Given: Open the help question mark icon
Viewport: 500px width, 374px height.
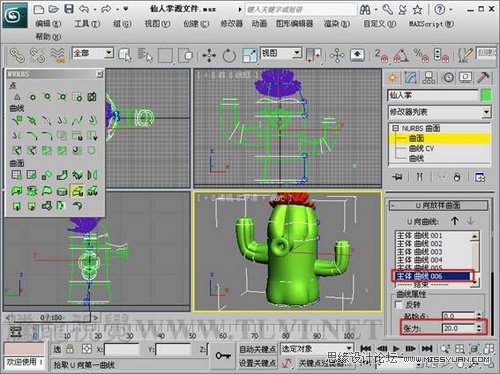Looking at the screenshot, I should (x=440, y=10).
